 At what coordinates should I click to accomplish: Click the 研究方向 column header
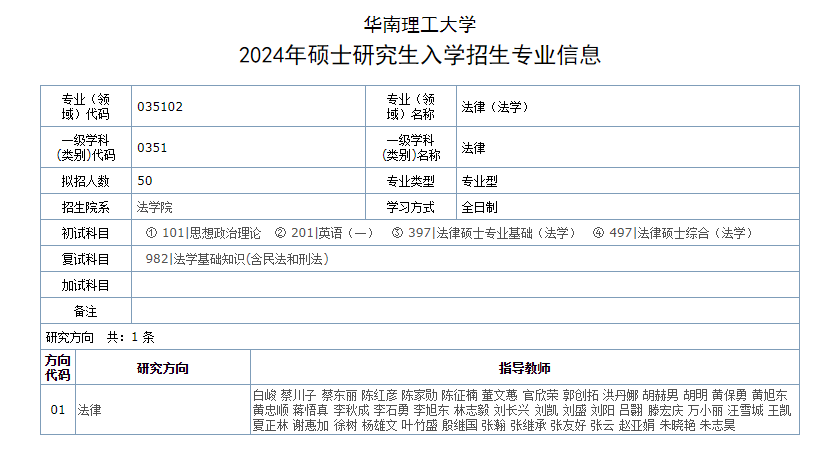point(163,368)
